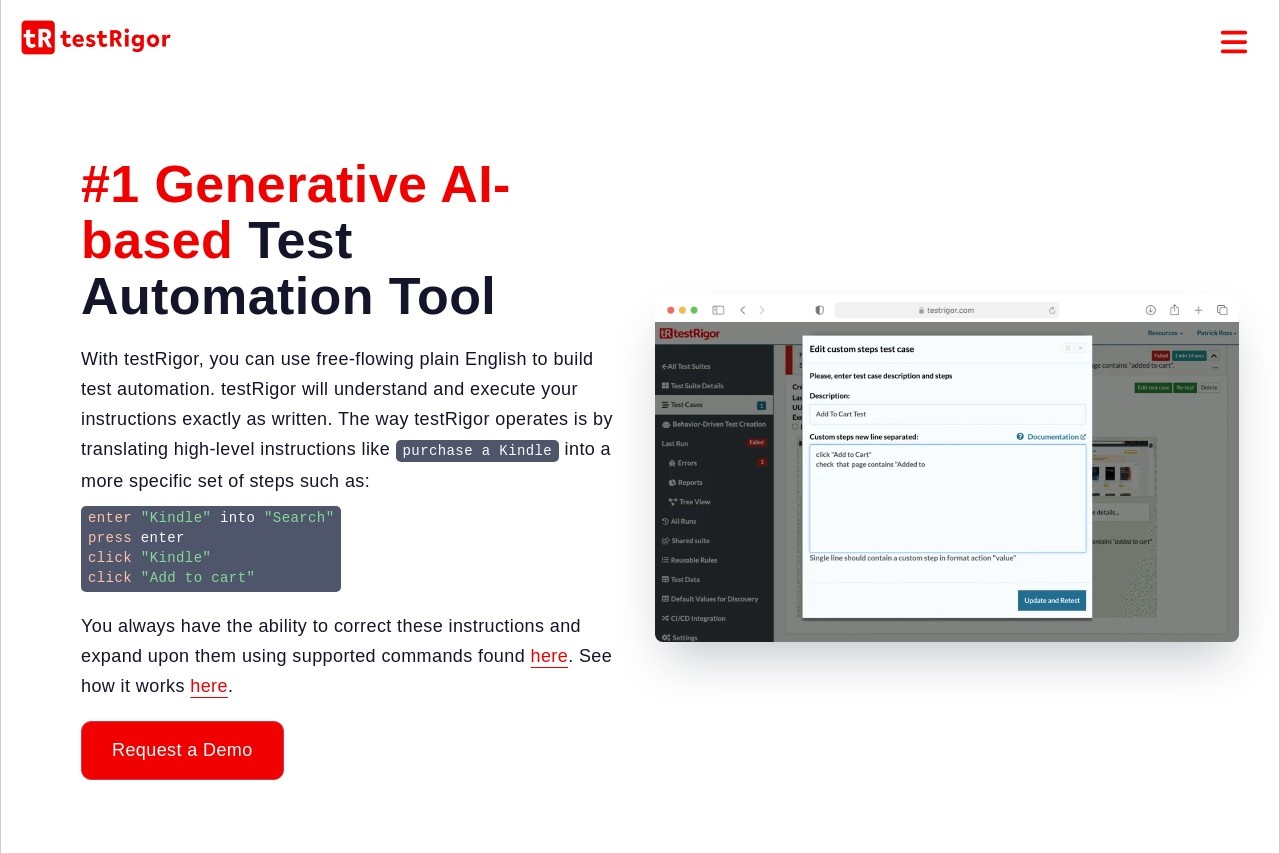Click the 'press enter' code line
This screenshot has height=853, width=1280.
click(x=136, y=538)
